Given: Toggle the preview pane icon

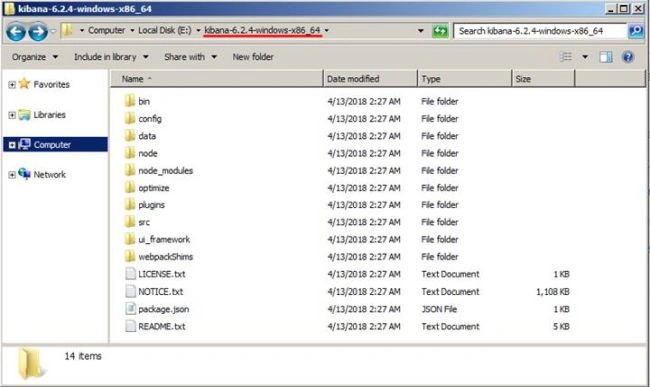Looking at the screenshot, I should (606, 57).
